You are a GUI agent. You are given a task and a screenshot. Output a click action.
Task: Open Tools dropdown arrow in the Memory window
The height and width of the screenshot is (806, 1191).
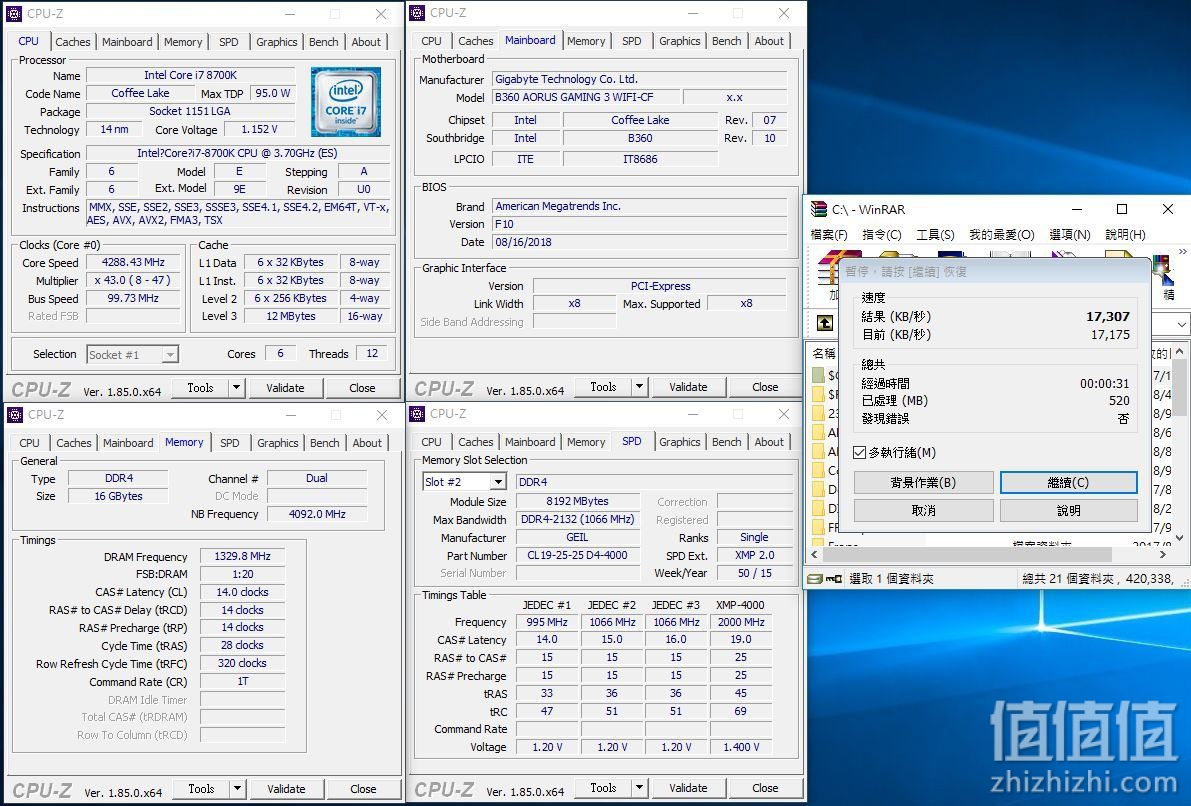(x=237, y=789)
